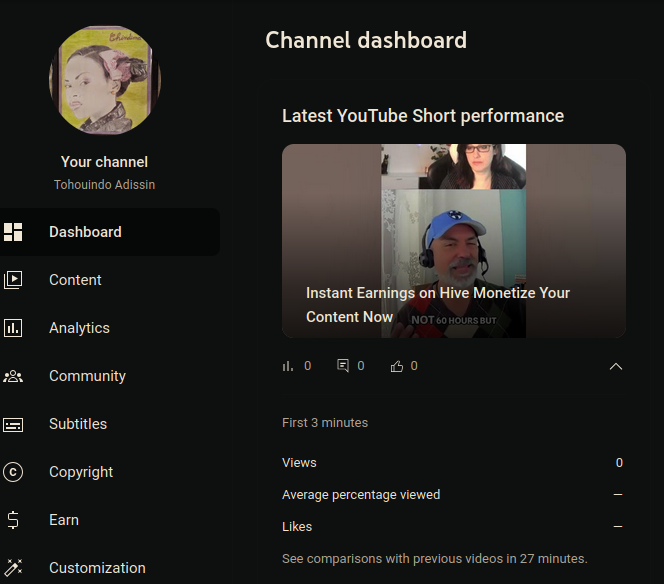The width and height of the screenshot is (664, 584).
Task: Click the Earn dollar sign icon
Action: [13, 520]
